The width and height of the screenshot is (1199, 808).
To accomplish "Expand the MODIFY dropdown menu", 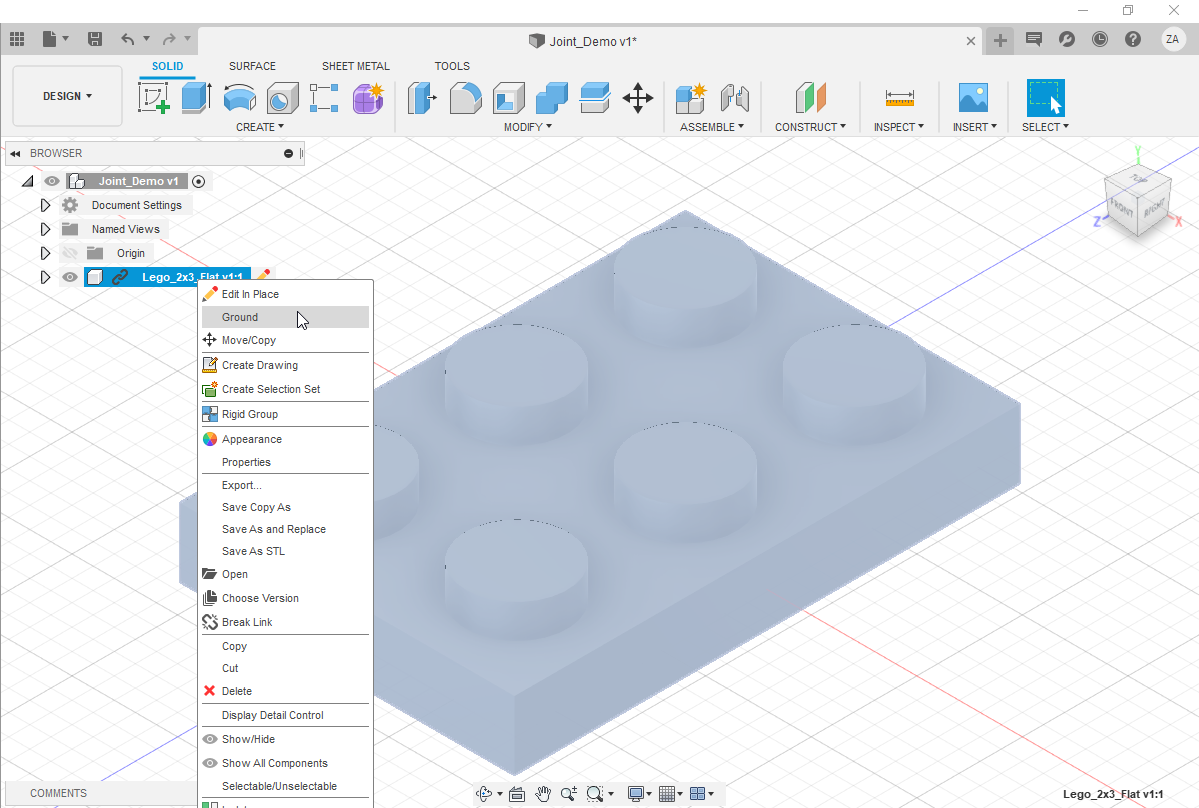I will point(527,126).
